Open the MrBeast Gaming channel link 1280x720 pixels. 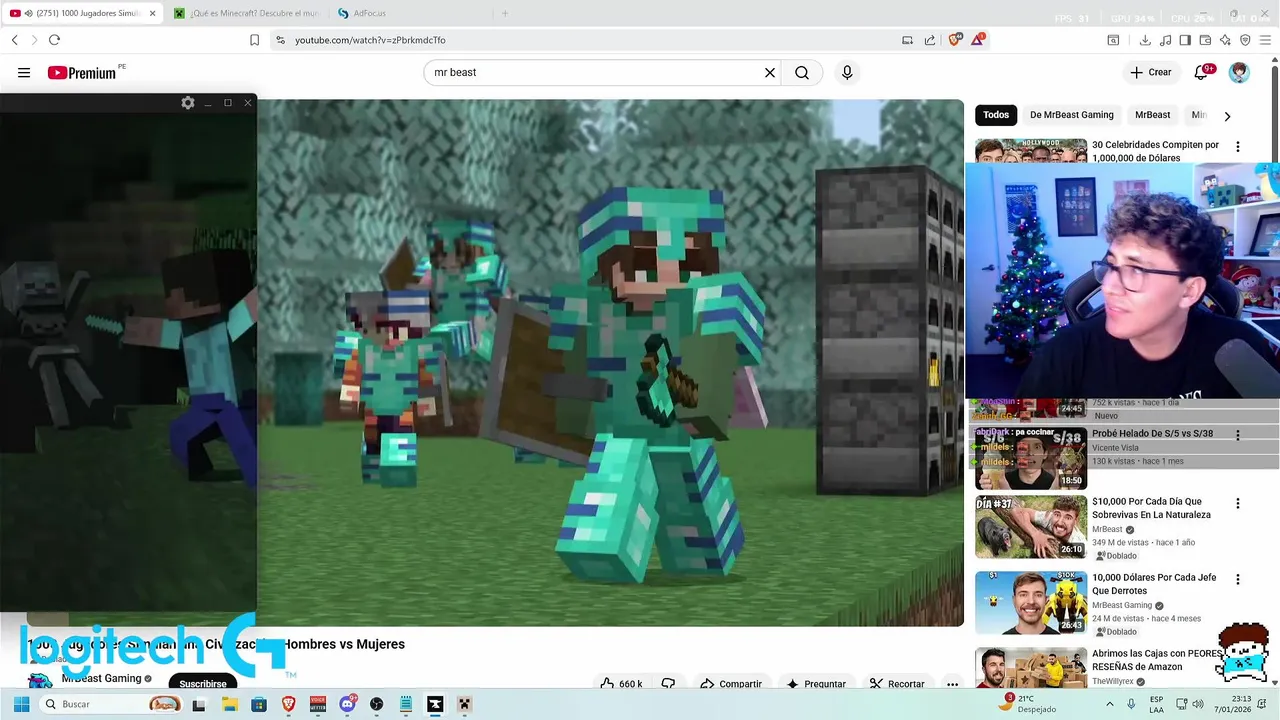pos(101,678)
